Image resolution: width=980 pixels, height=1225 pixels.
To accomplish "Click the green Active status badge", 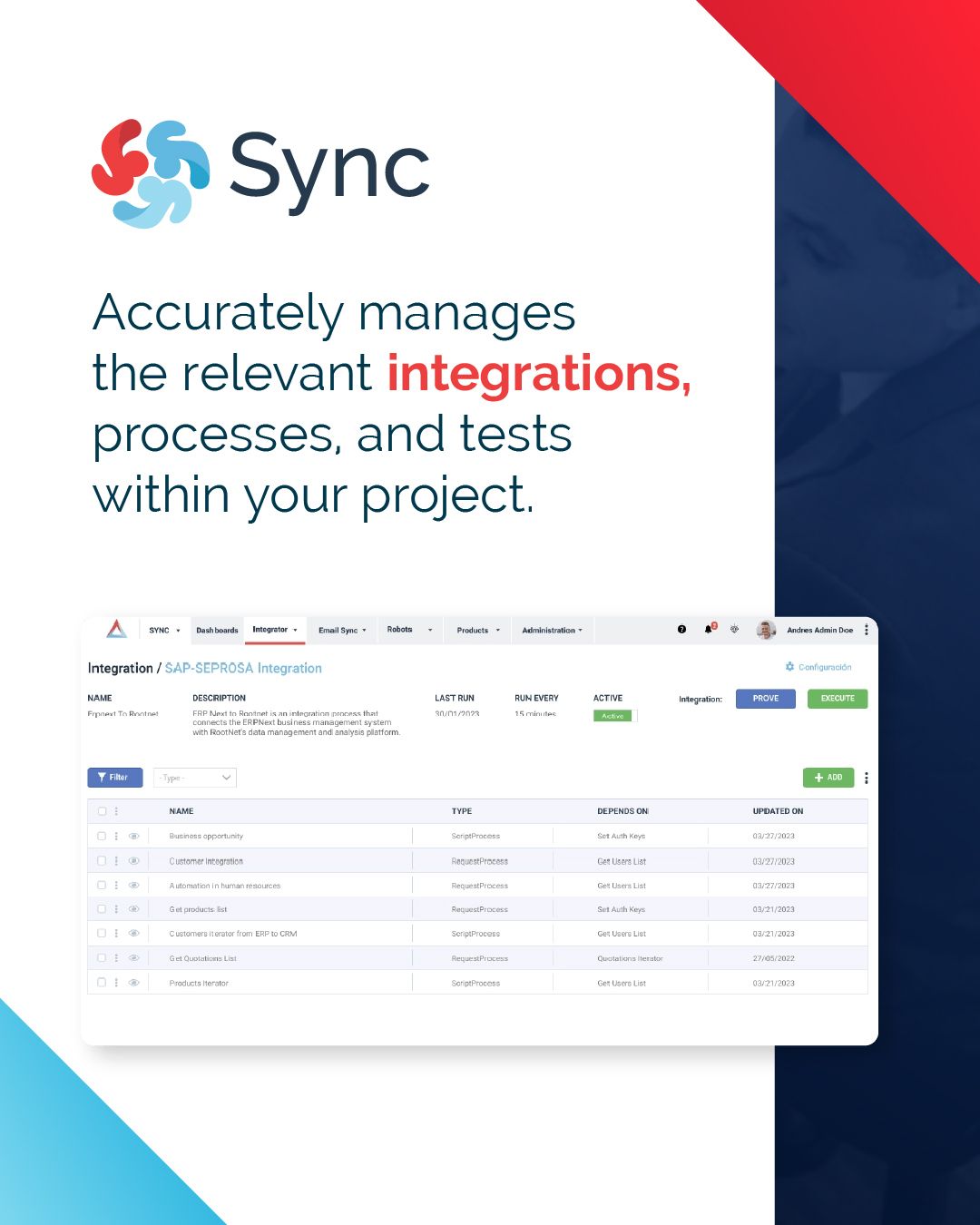I will (x=612, y=716).
